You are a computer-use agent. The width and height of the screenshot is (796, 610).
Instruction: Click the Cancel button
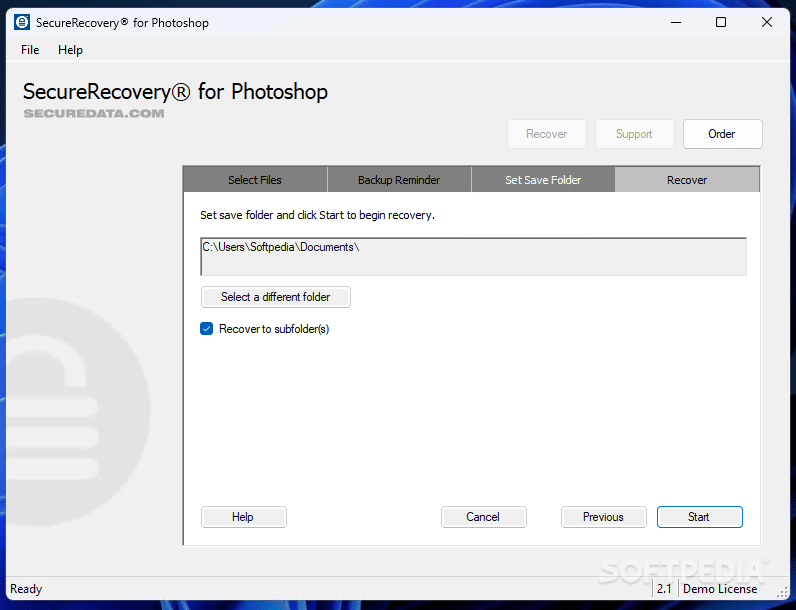484,517
